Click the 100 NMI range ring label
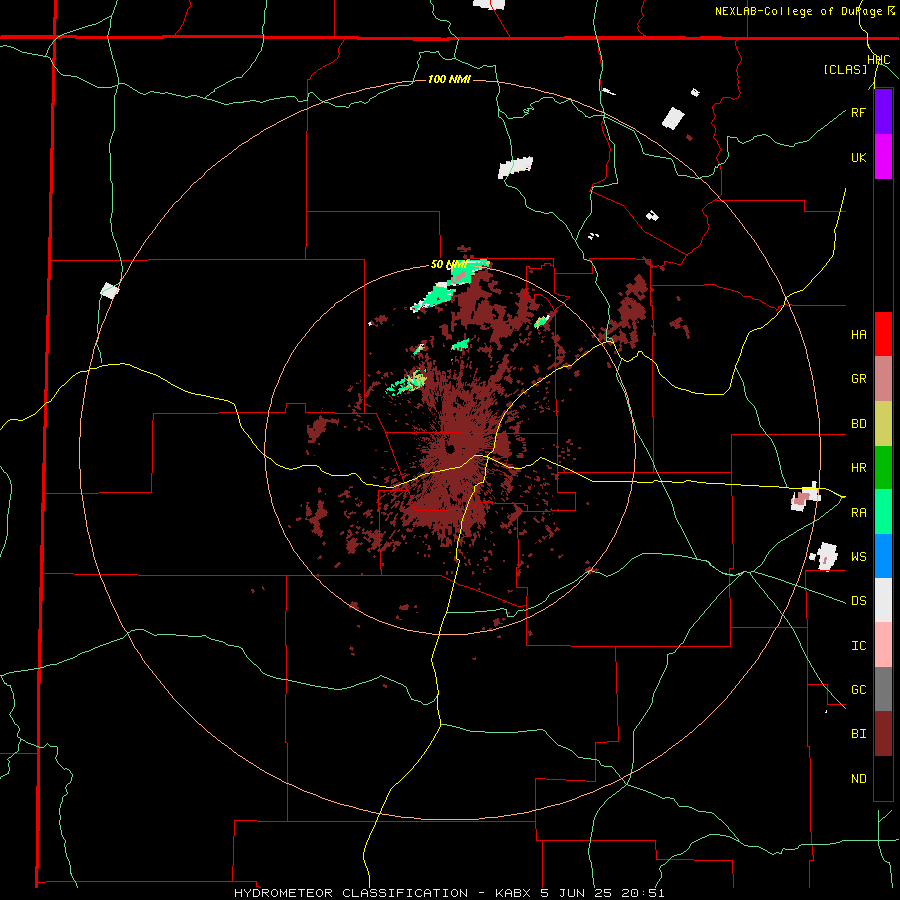The image size is (900, 900). click(x=449, y=79)
